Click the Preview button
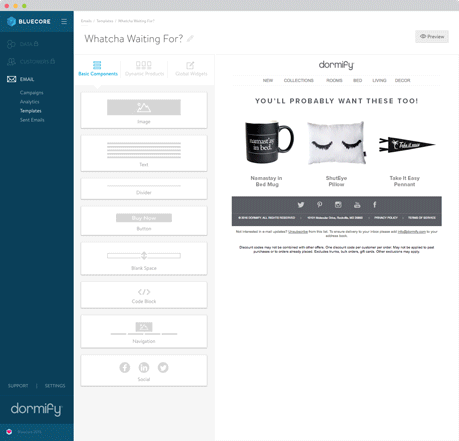The height and width of the screenshot is (441, 459). (432, 37)
